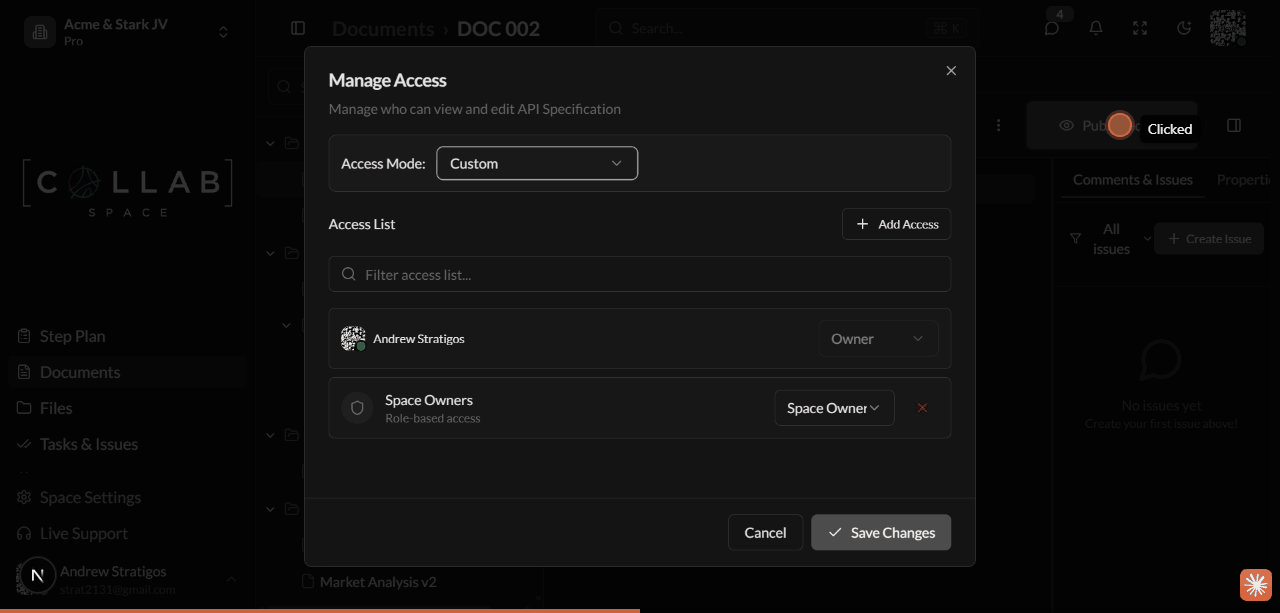Go to Documents in the breadcrumb

click(x=383, y=29)
